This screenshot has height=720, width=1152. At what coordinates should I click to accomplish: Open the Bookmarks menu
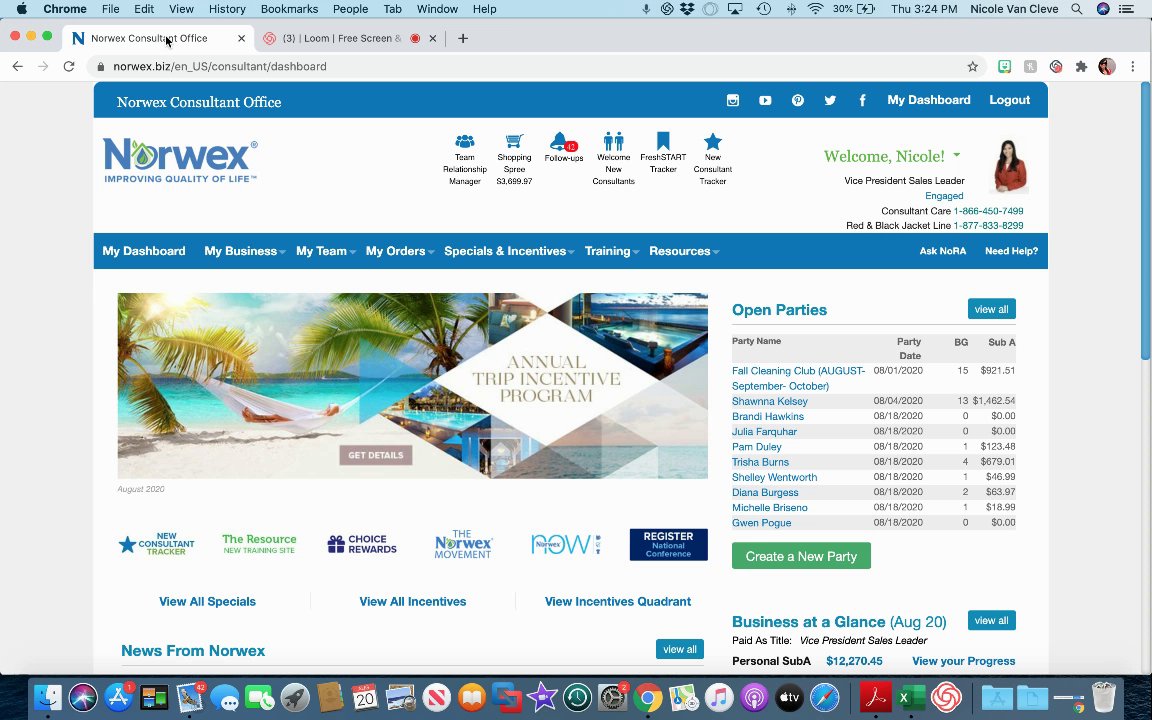click(x=289, y=9)
